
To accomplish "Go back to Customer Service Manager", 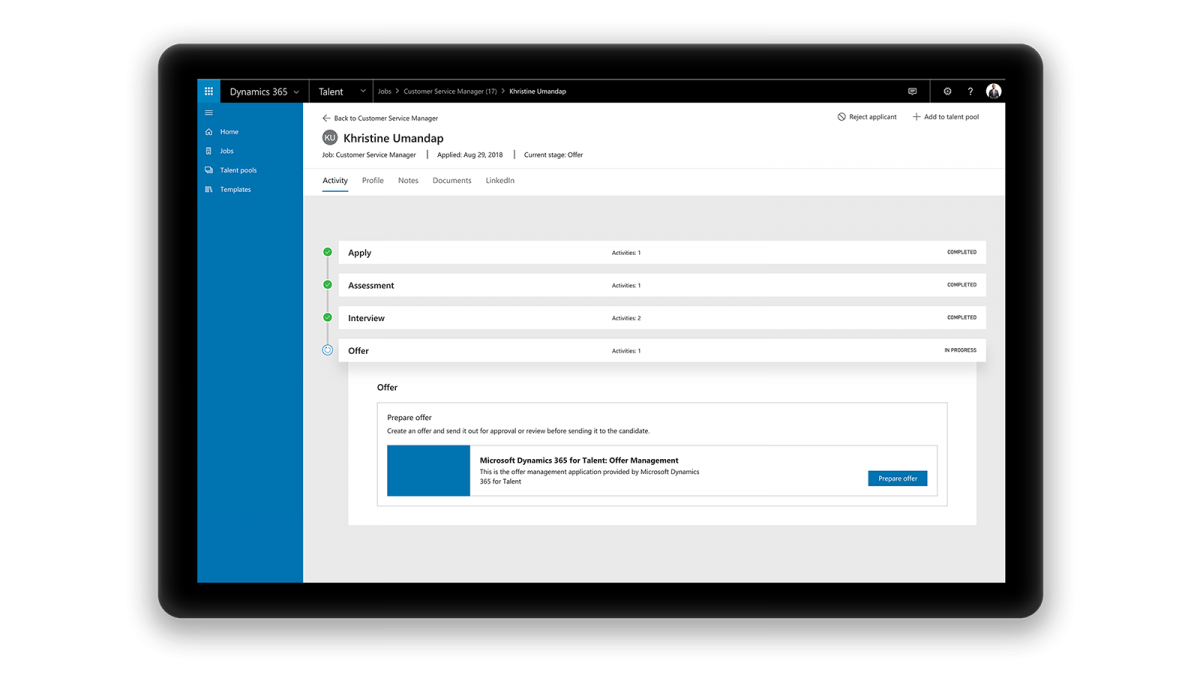I will point(380,118).
